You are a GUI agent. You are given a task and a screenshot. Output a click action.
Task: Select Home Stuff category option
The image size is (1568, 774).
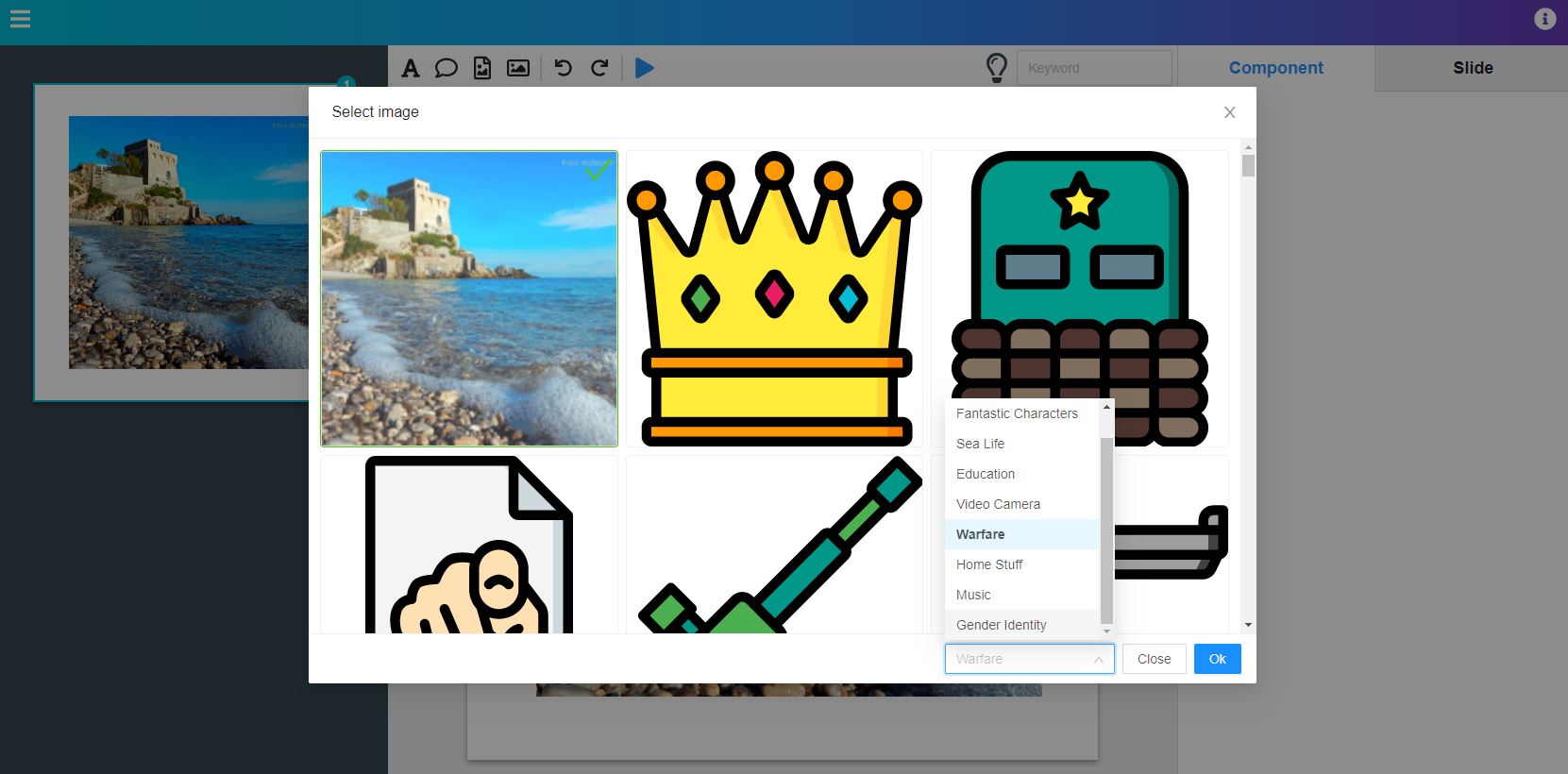(988, 564)
